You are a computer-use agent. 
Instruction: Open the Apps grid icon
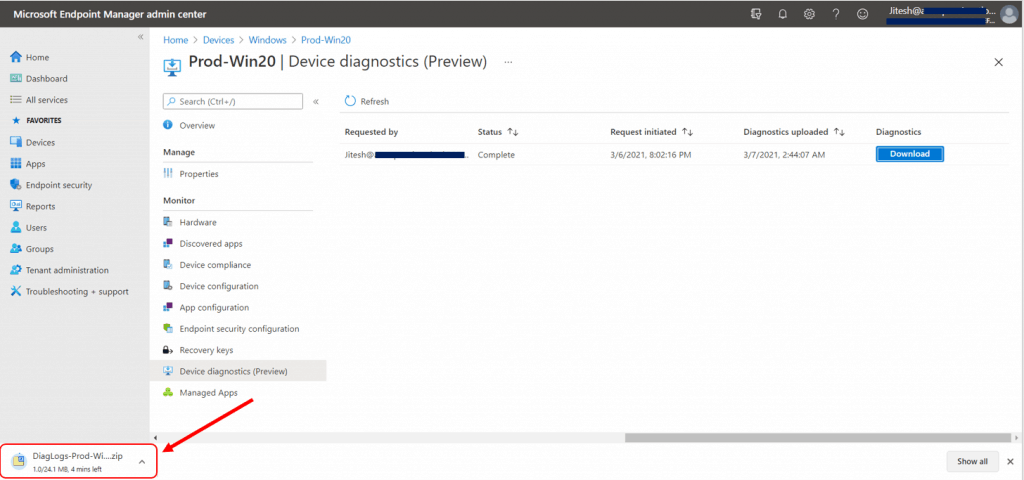pyautogui.click(x=16, y=164)
